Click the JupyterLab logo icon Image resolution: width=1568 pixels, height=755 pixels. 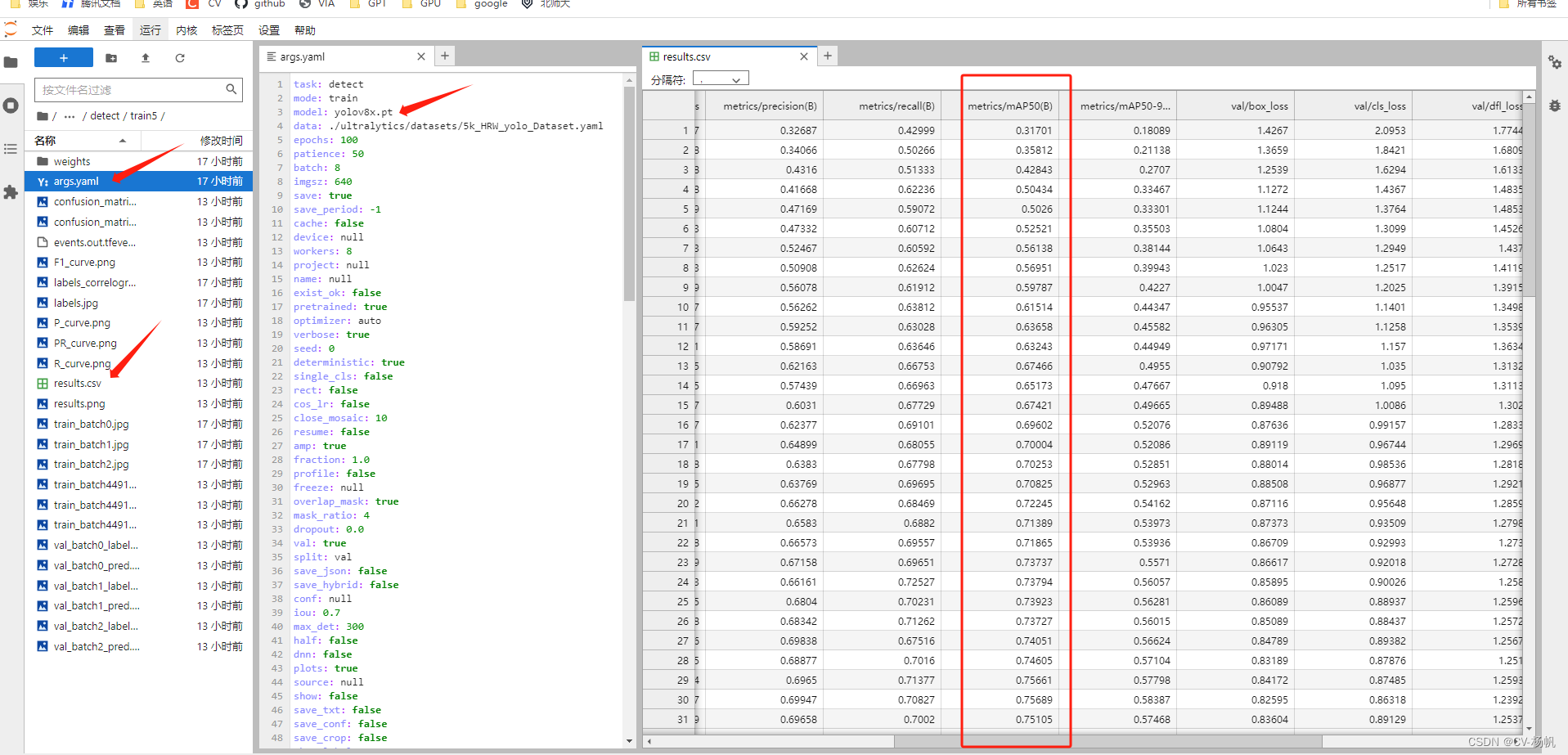(x=11, y=30)
